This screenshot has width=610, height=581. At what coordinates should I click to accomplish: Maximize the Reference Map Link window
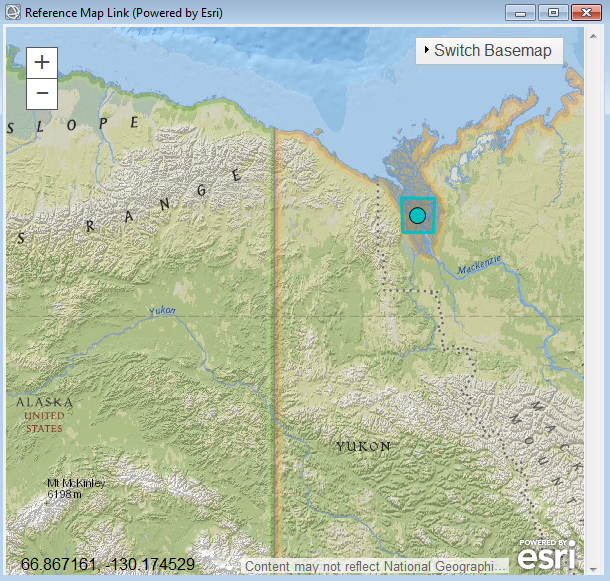551,13
